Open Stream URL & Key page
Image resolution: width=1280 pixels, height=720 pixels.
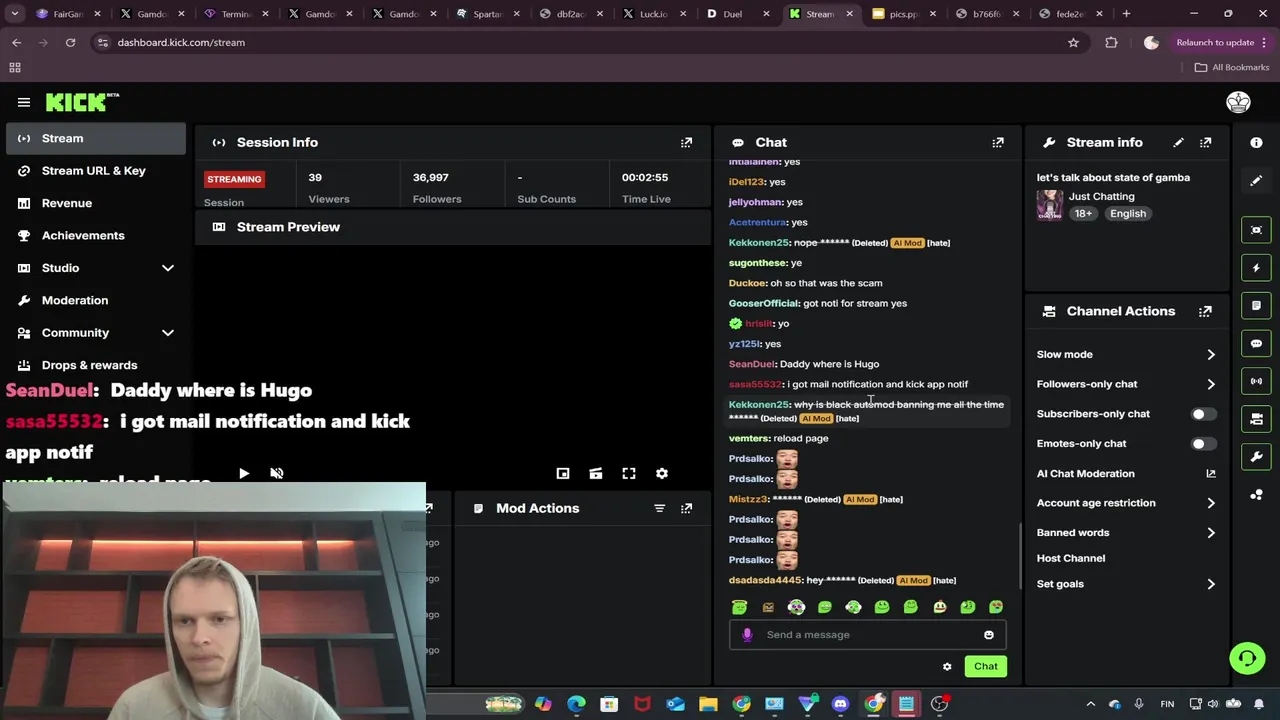pyautogui.click(x=96, y=171)
